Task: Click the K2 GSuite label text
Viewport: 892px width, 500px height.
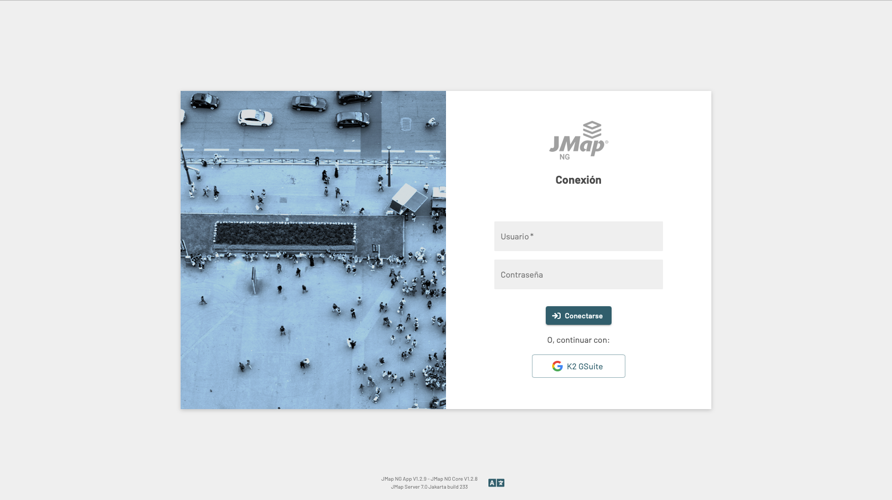Action: [x=585, y=366]
